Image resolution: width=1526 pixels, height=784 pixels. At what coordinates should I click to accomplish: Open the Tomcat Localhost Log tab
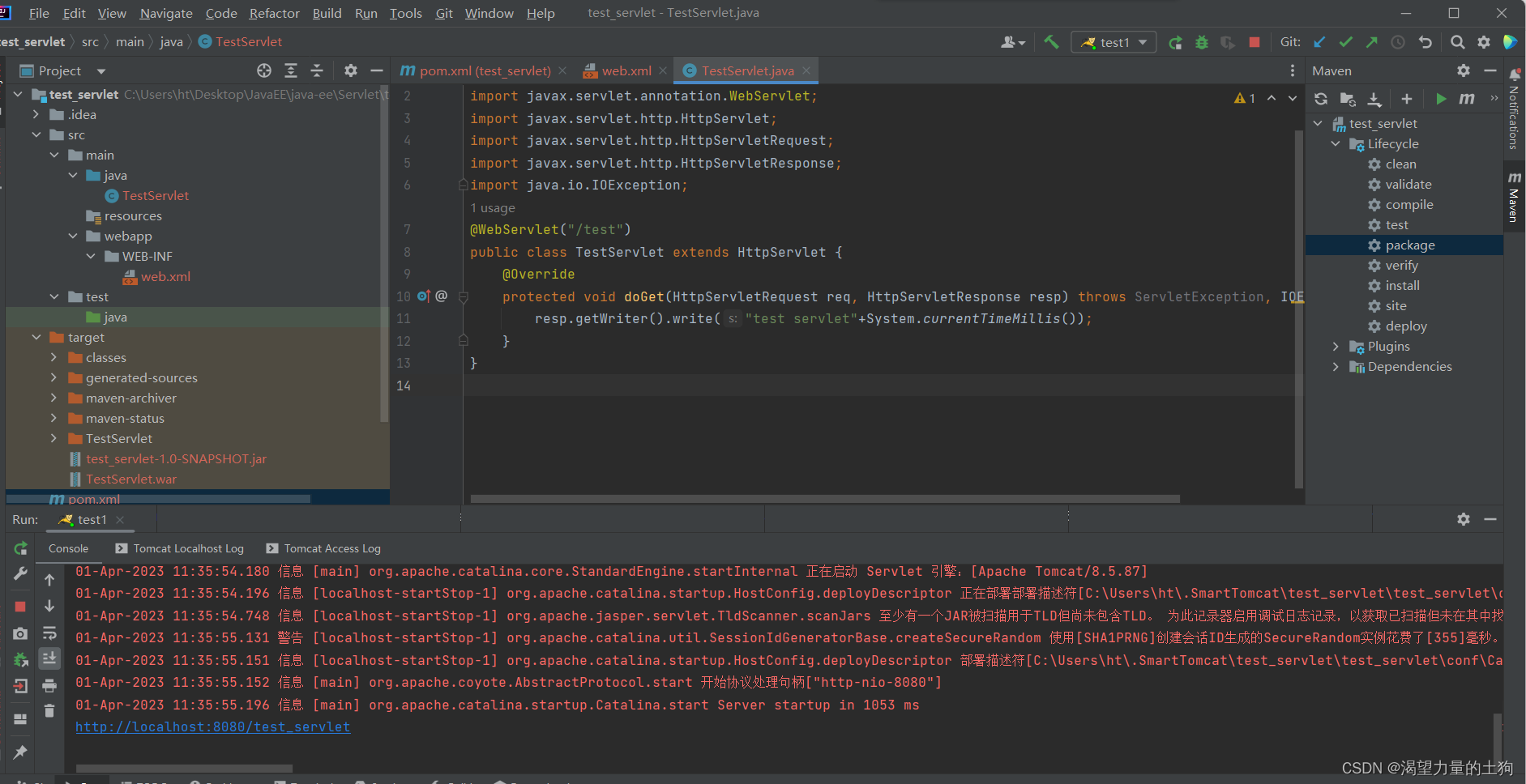tap(180, 548)
